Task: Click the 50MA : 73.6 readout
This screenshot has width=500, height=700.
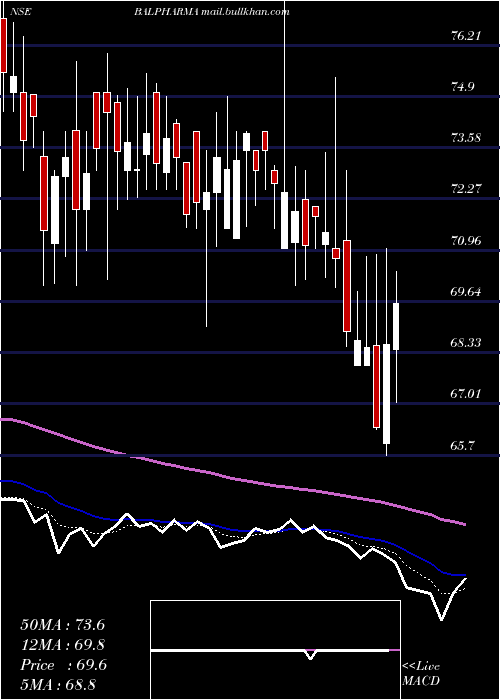Action: point(62,625)
